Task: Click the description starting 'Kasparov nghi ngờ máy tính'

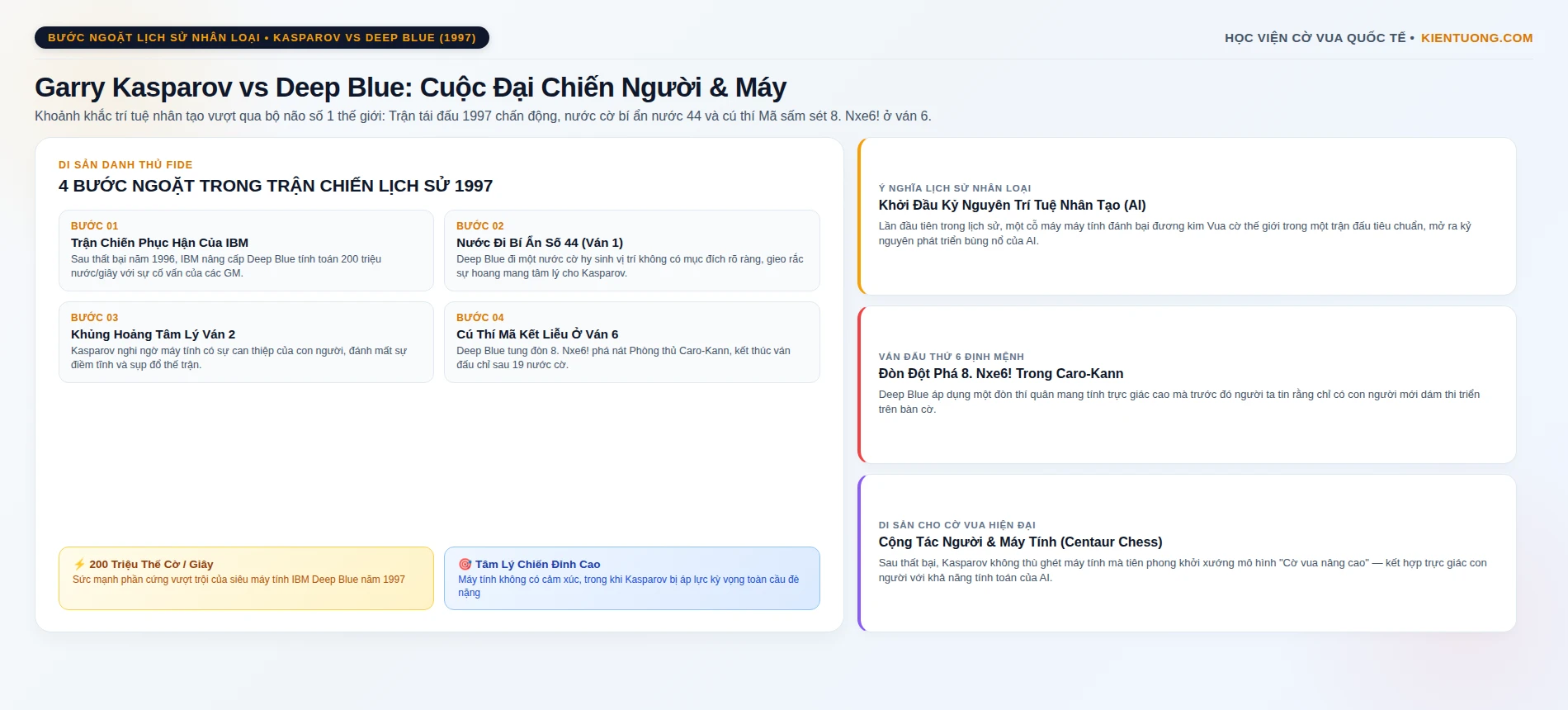Action: point(239,357)
